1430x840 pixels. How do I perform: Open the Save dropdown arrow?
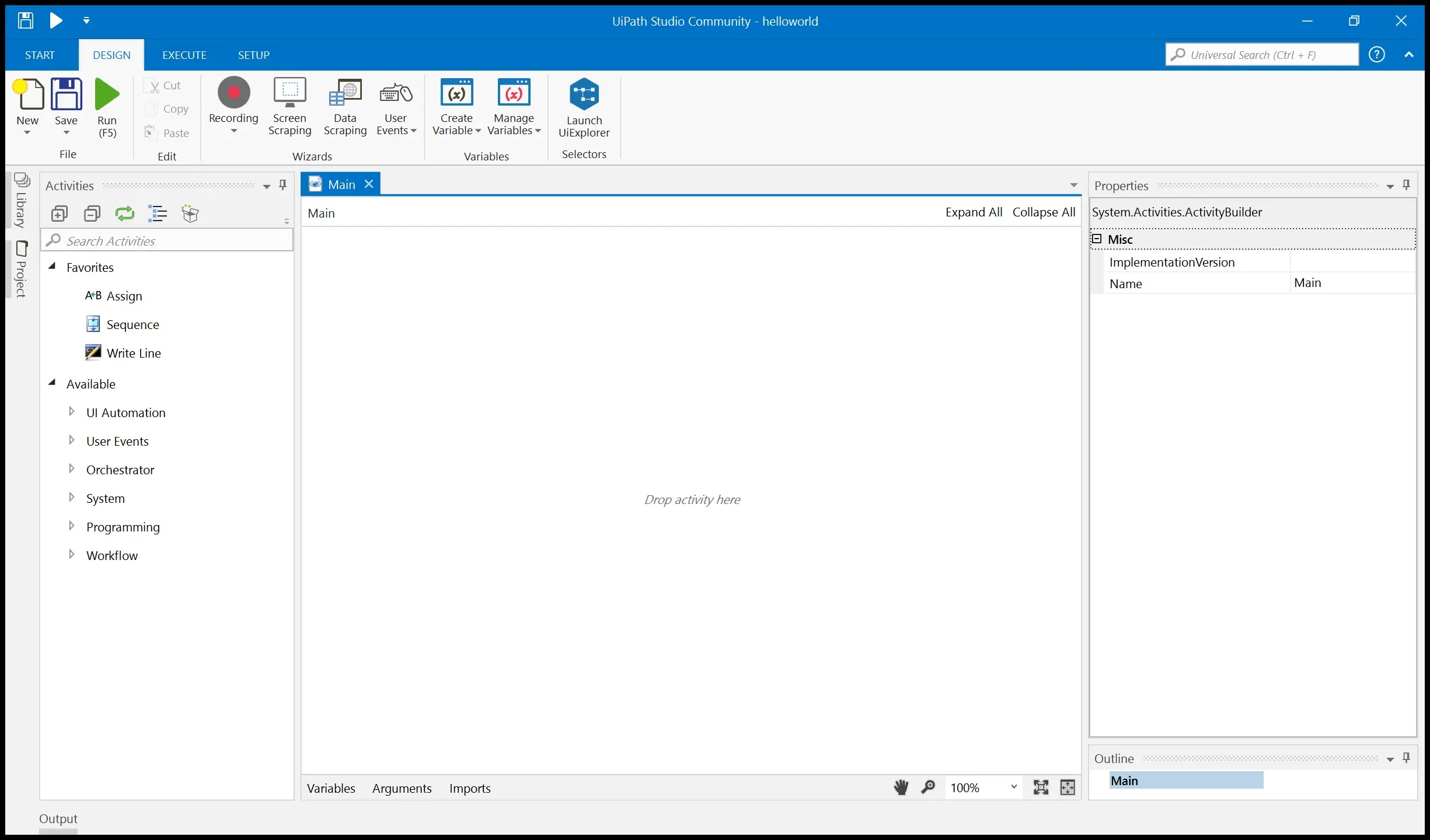66,133
